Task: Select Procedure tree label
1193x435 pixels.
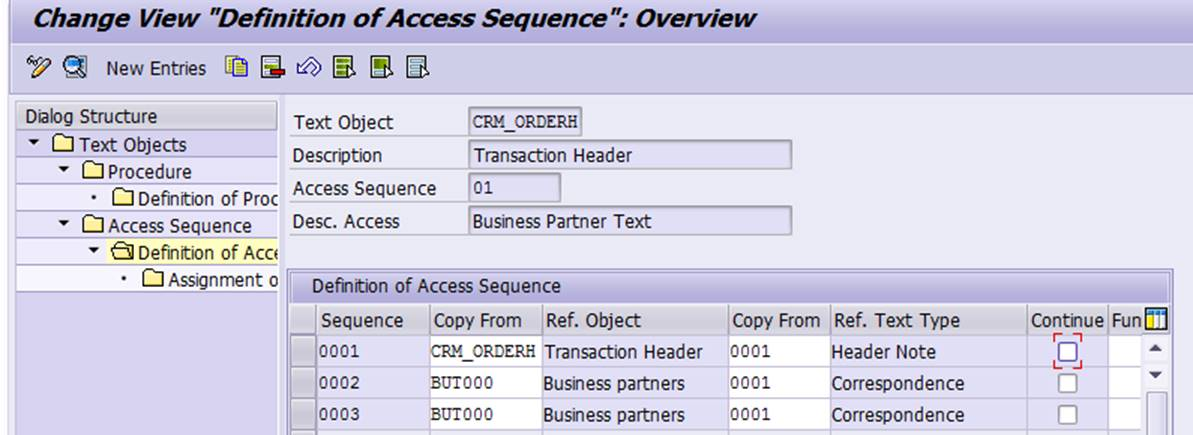Action: (150, 172)
